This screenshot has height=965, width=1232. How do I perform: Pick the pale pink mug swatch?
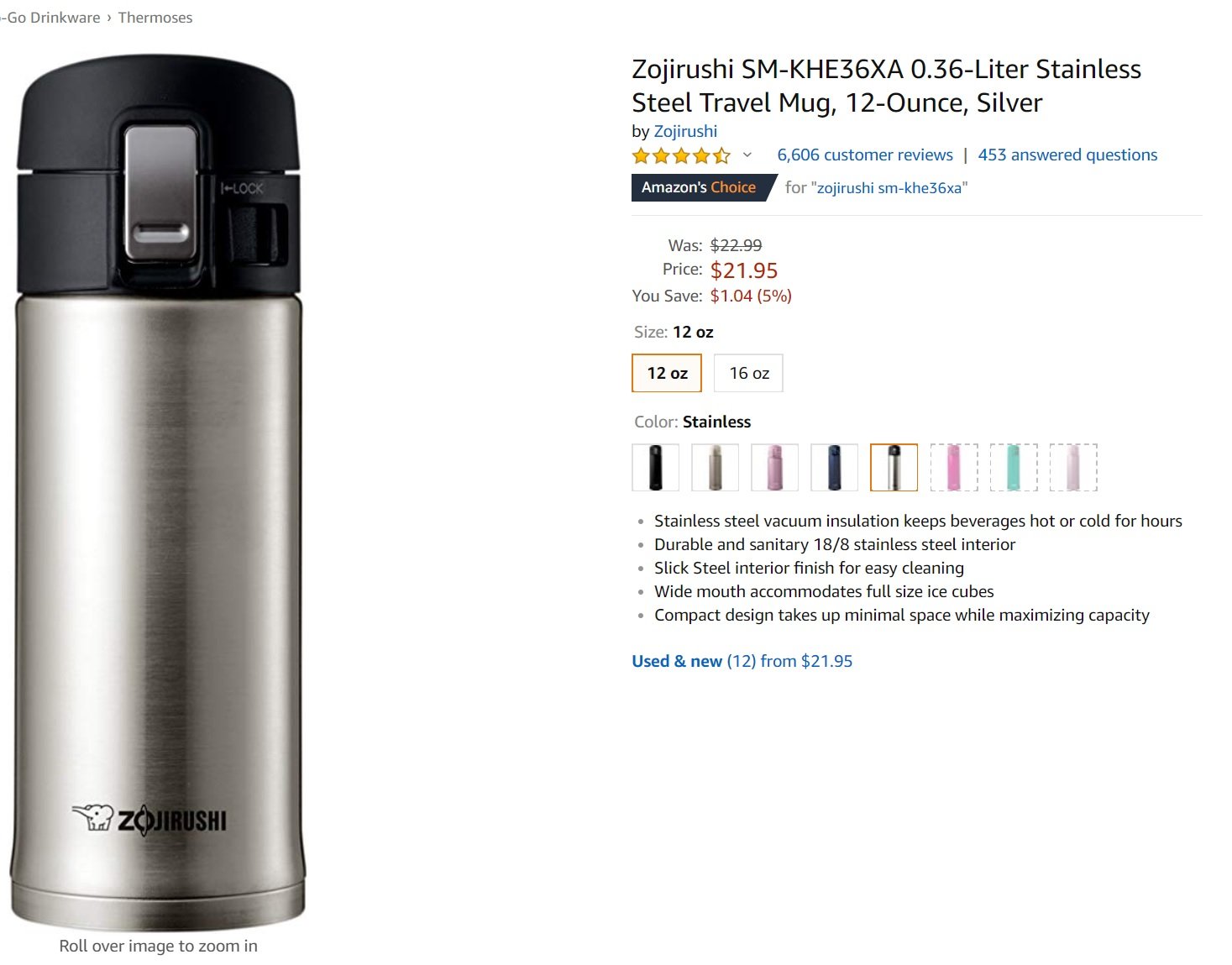click(x=1073, y=467)
